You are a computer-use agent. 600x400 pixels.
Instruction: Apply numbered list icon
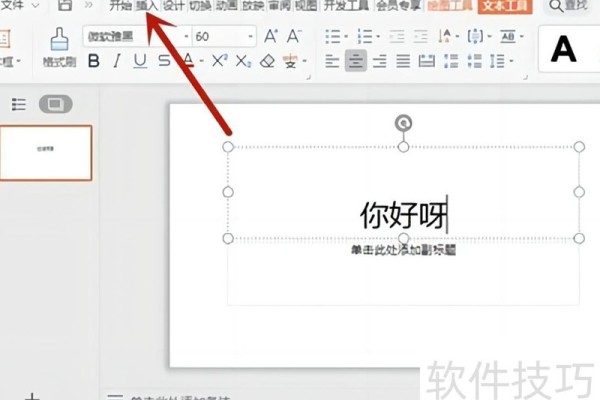point(364,37)
